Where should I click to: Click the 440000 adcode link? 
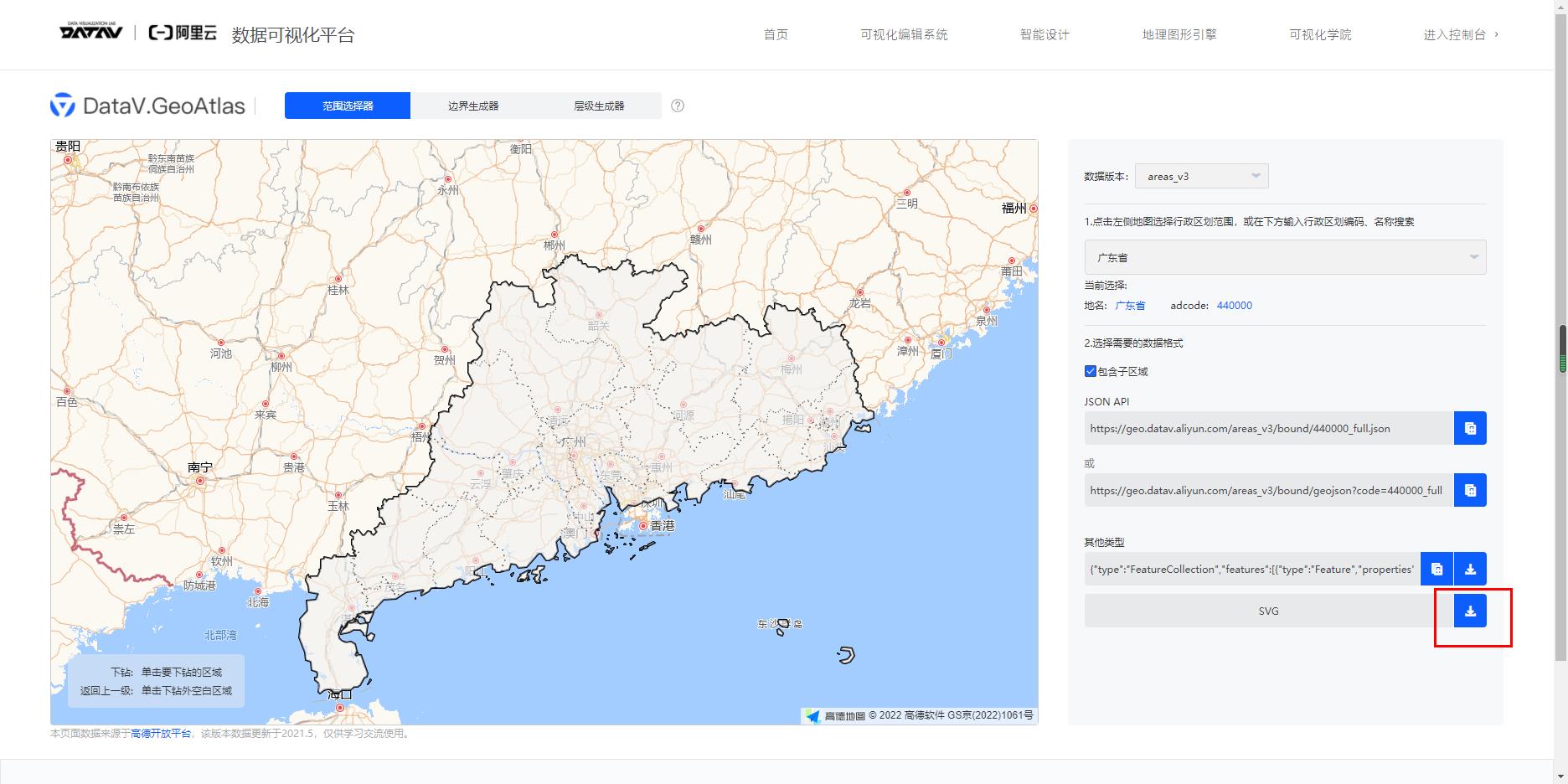point(1235,305)
